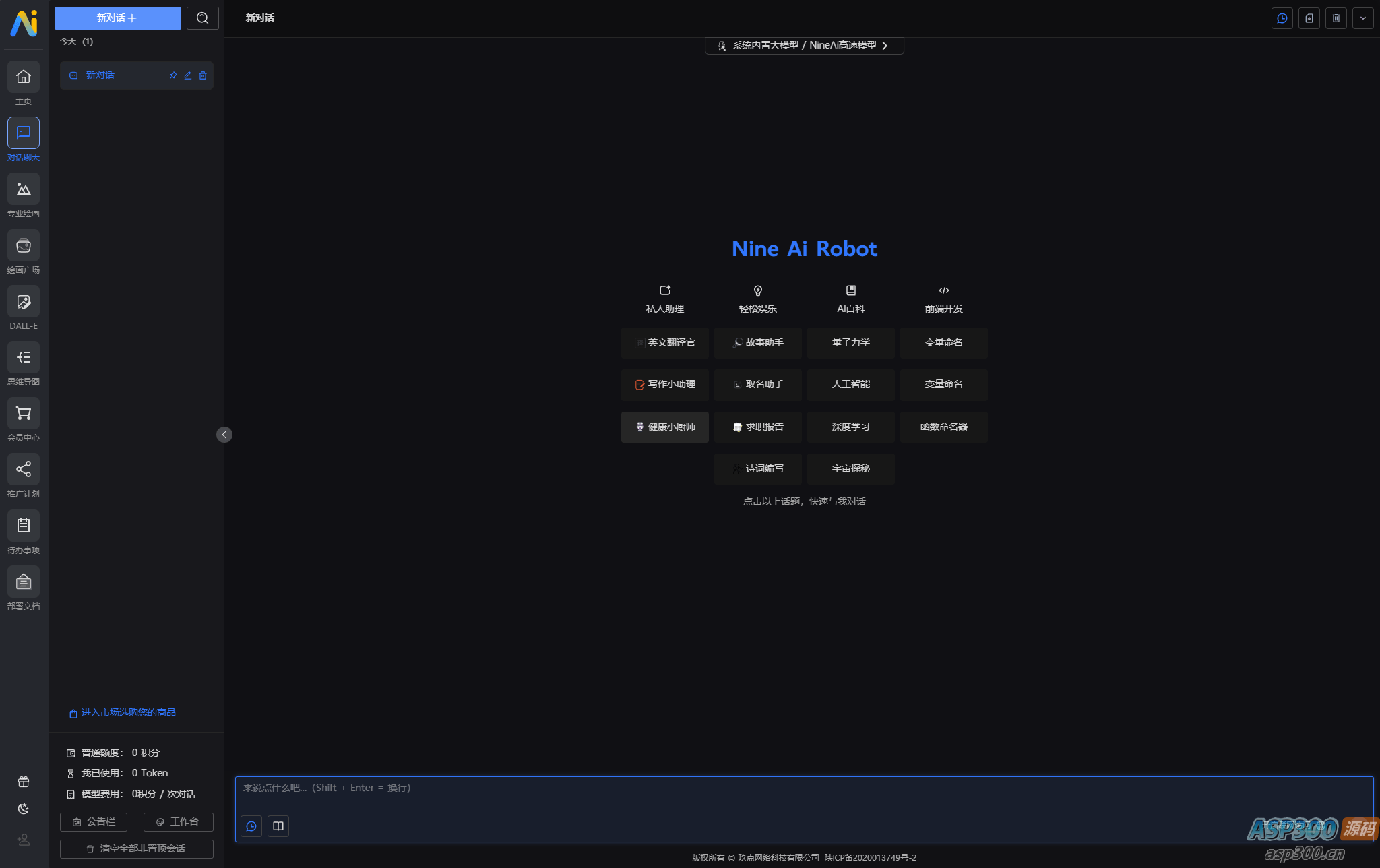1380x868 pixels.
Task: Collapse sidebar using left arrow handle
Action: click(224, 435)
